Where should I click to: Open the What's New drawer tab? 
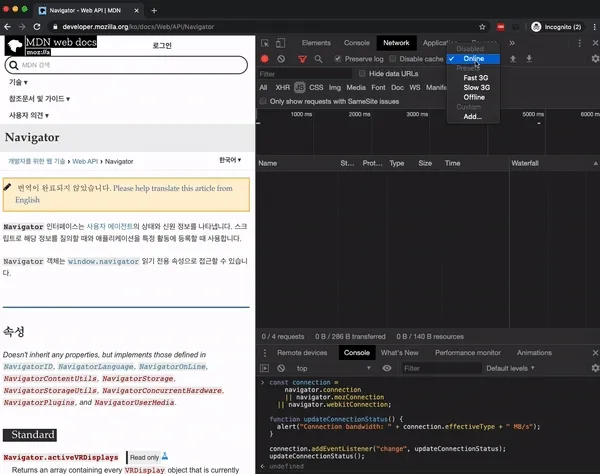tap(399, 353)
